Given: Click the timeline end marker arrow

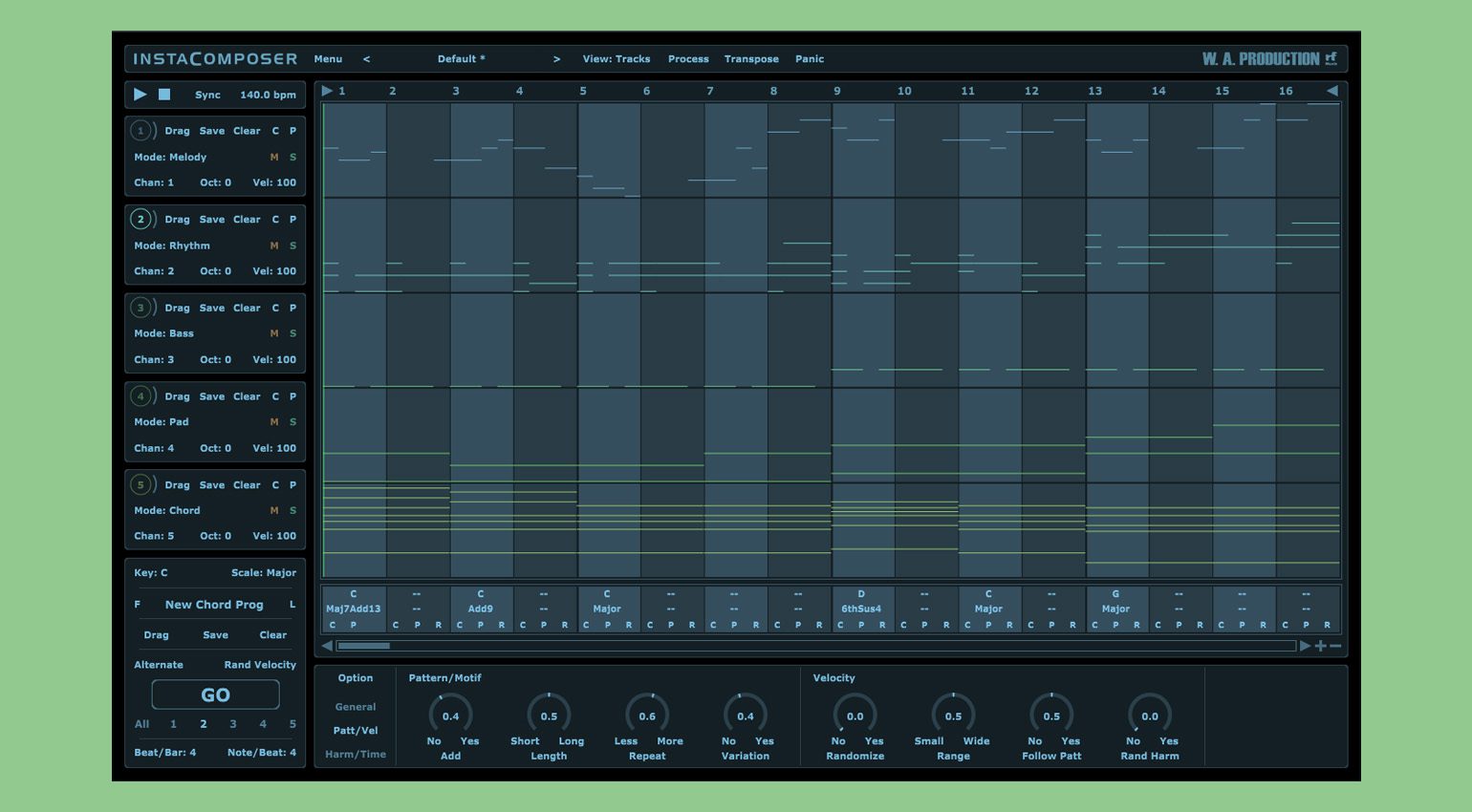Looking at the screenshot, I should 1331,91.
